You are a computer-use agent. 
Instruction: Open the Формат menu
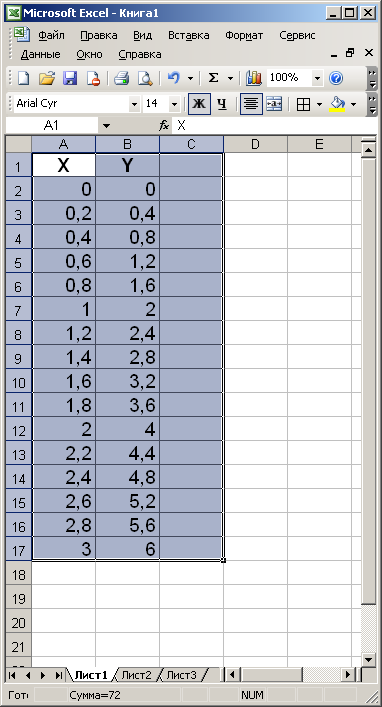pos(244,35)
